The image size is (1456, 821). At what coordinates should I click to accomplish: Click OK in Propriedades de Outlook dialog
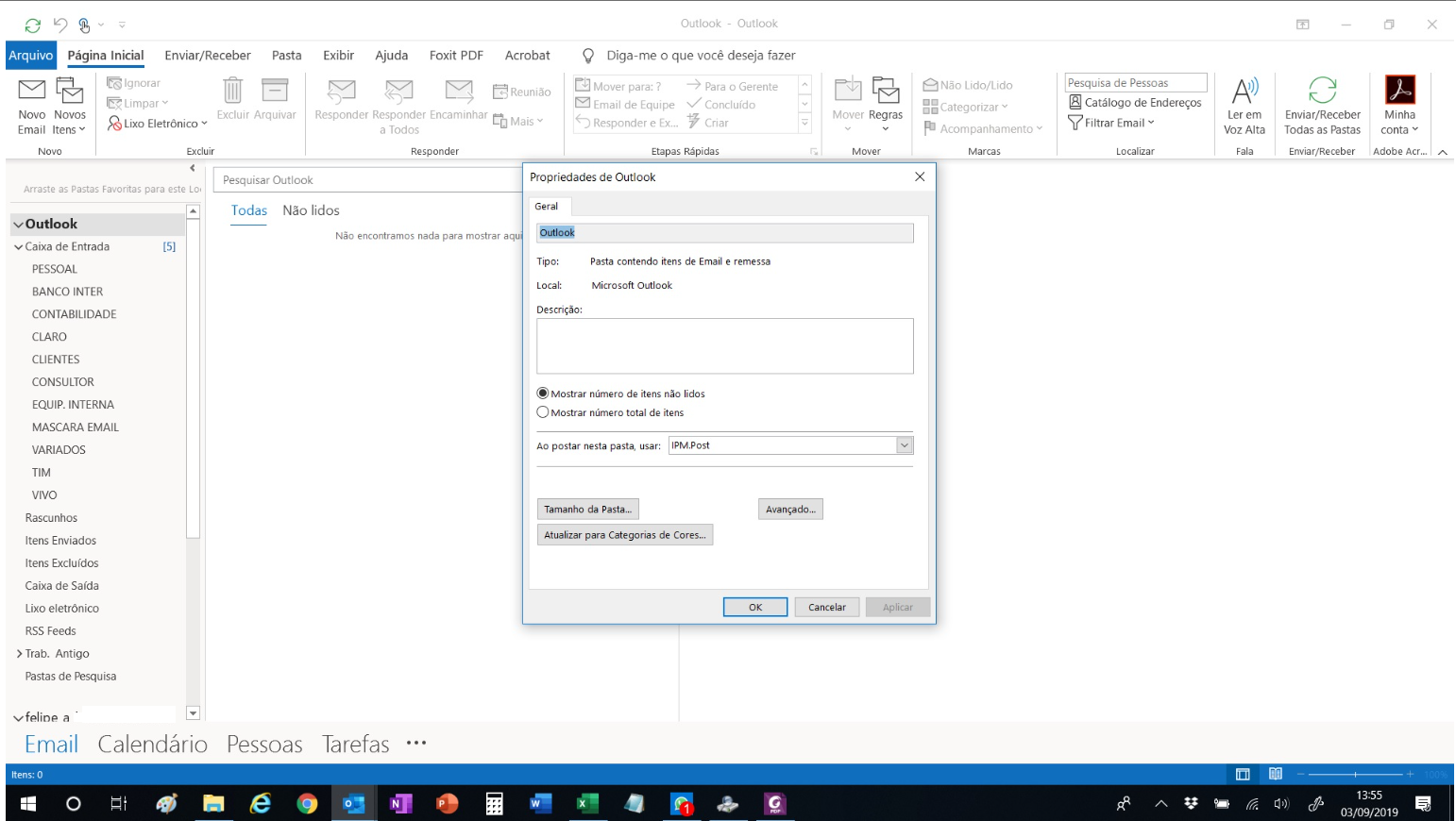point(755,607)
